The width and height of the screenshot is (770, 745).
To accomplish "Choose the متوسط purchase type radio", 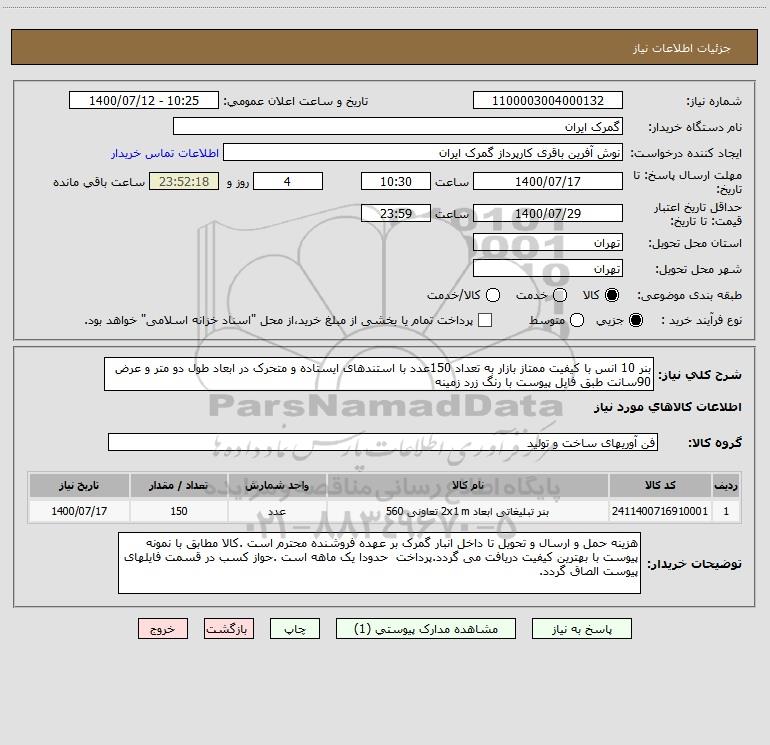I will [x=577, y=320].
